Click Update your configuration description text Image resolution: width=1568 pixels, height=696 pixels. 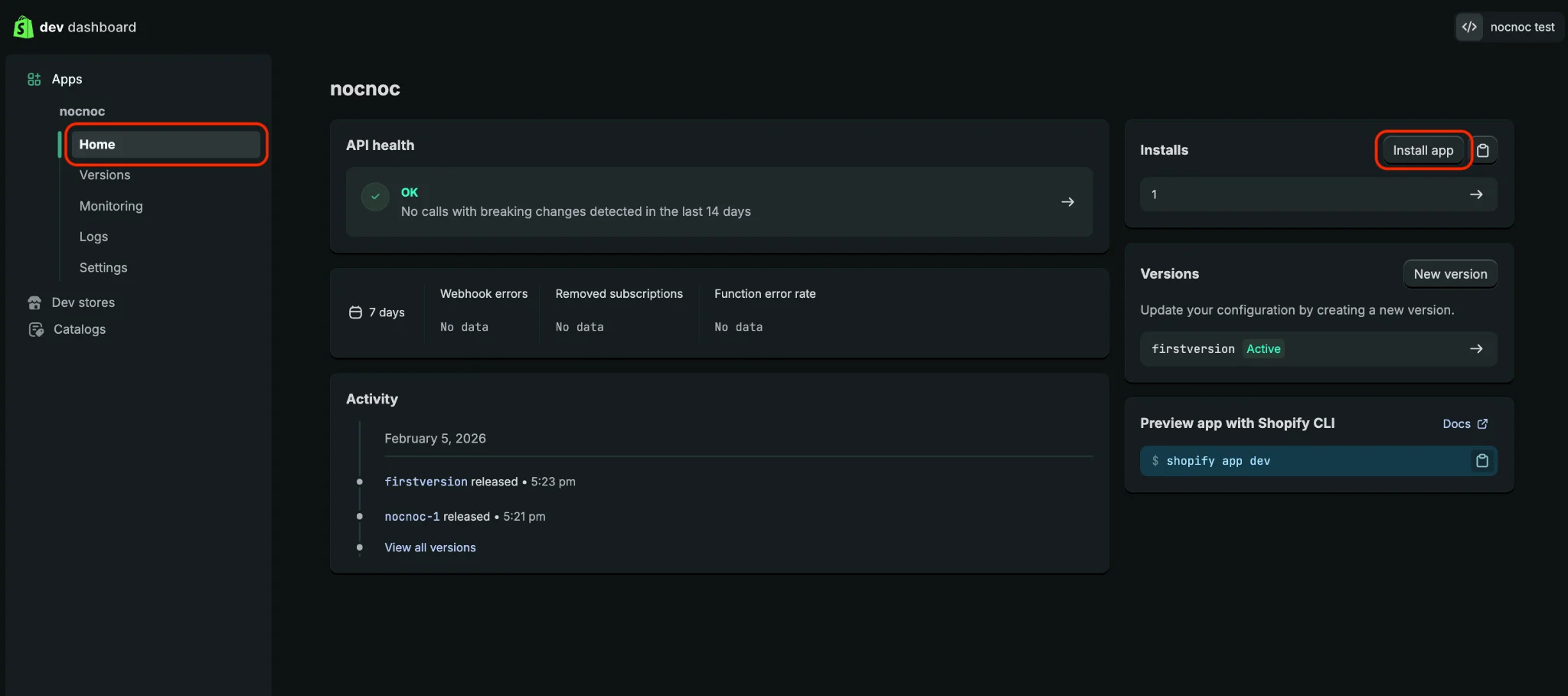click(x=1297, y=310)
